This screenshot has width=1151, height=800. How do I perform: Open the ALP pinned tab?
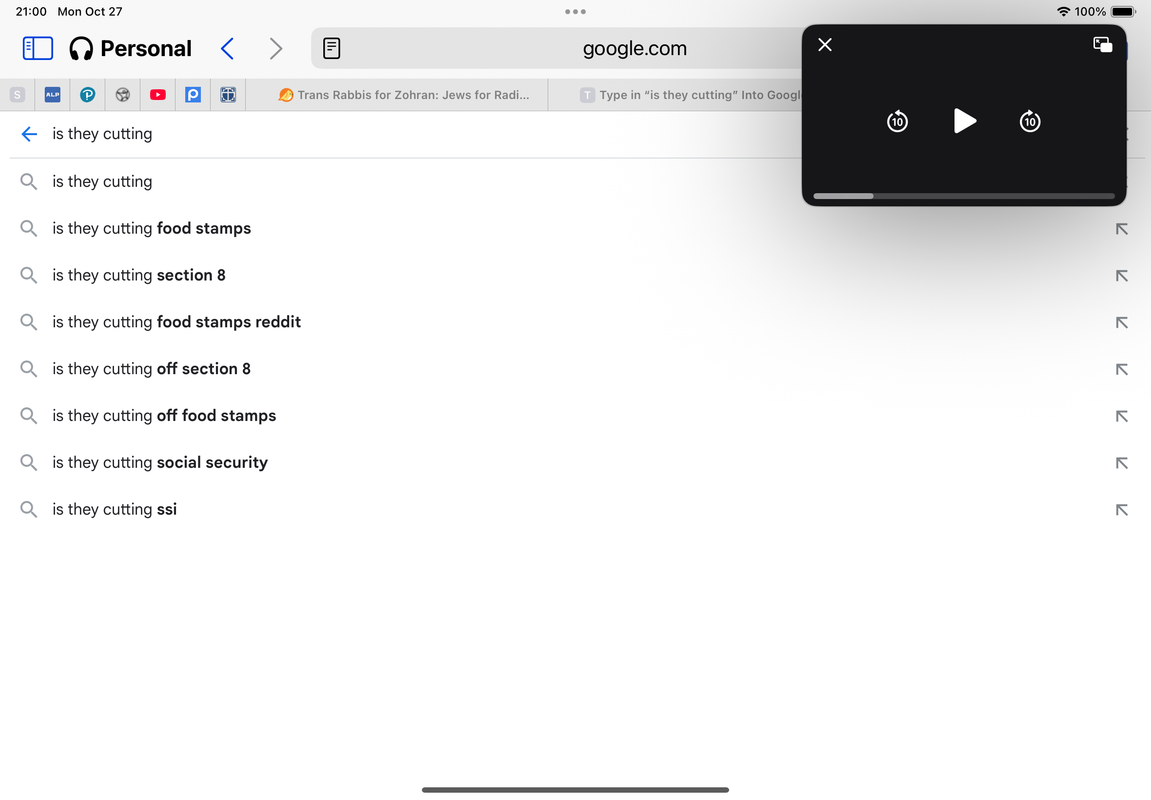click(x=53, y=95)
